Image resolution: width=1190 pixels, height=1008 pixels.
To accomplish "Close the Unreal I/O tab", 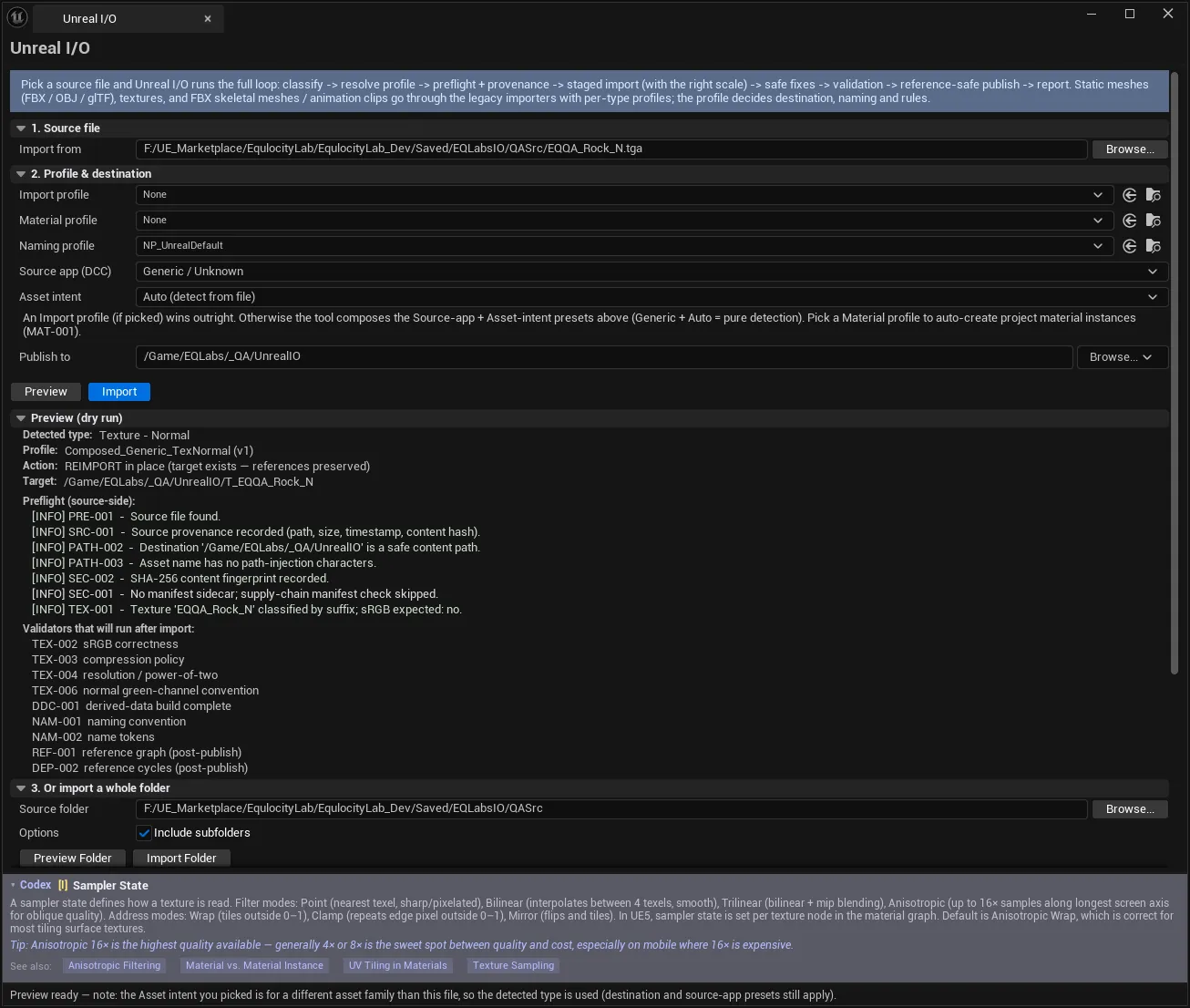I will click(x=208, y=18).
